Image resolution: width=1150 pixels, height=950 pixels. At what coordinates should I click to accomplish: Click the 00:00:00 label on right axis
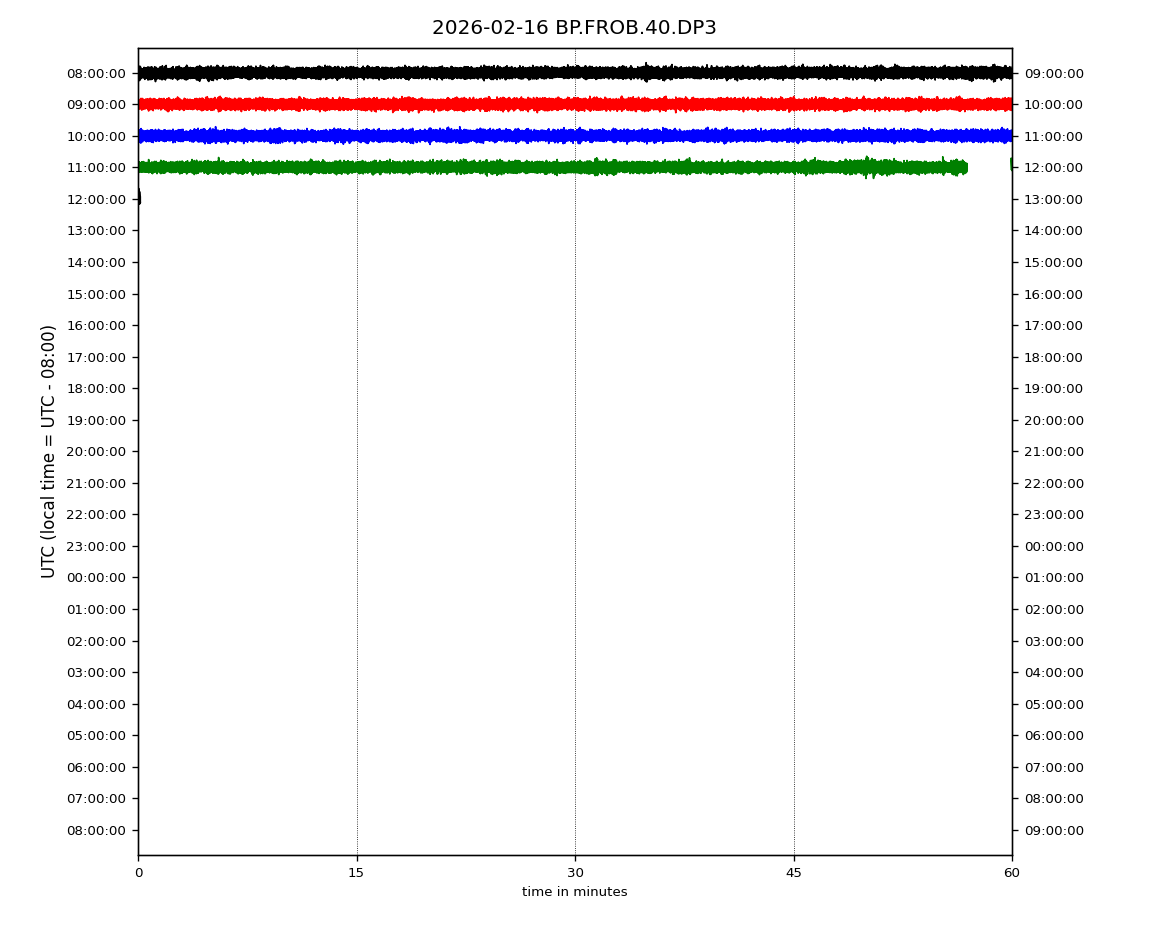coord(1053,546)
